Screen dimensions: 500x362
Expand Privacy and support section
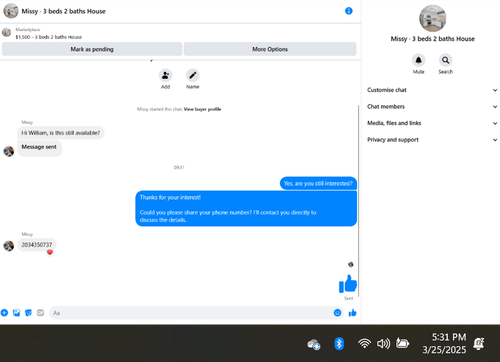[432, 140]
